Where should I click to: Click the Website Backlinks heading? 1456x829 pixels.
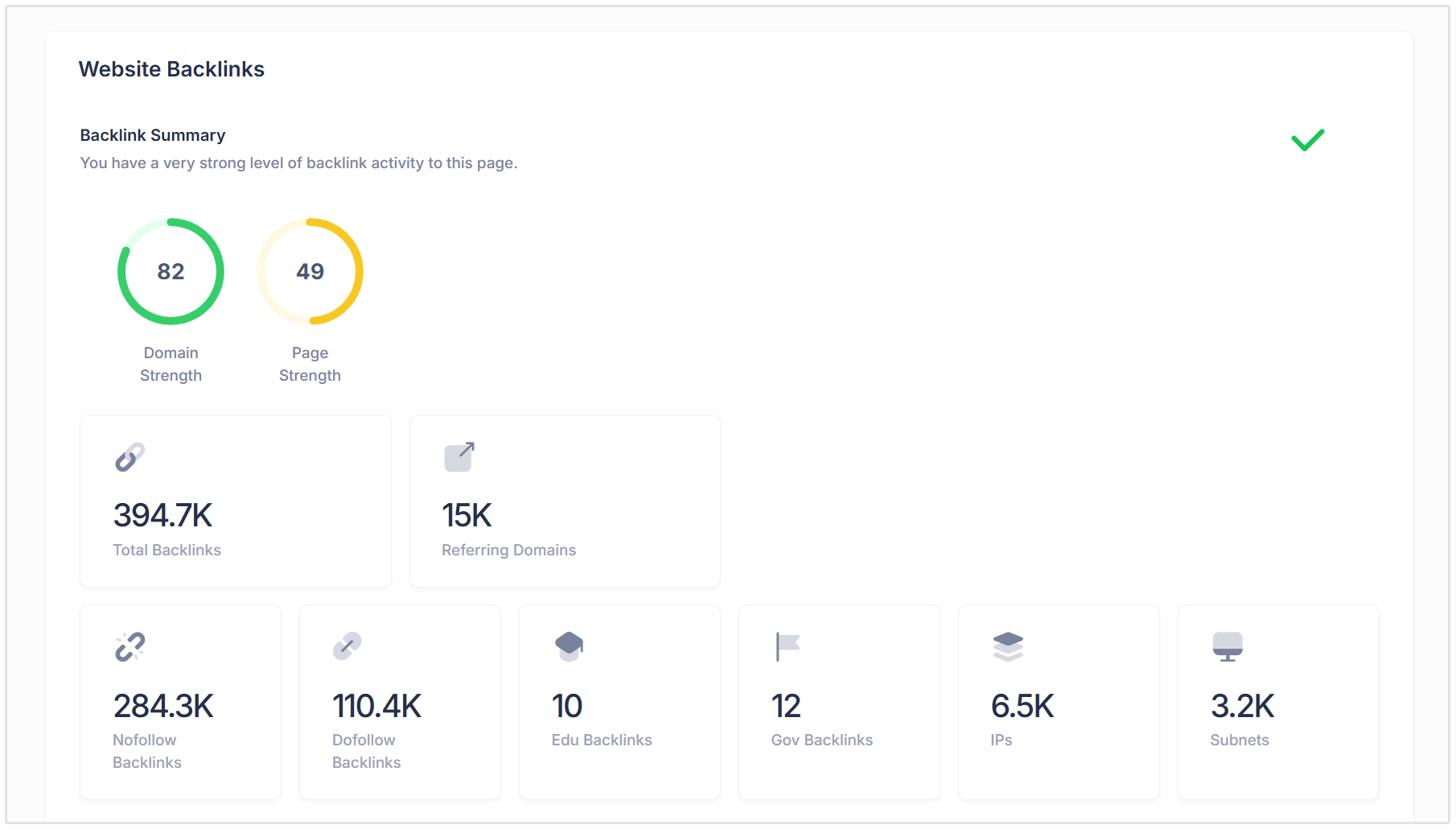pyautogui.click(x=171, y=69)
